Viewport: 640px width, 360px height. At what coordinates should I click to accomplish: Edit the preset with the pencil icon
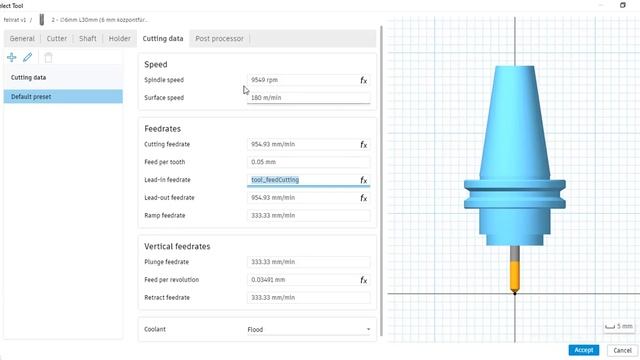[x=27, y=58]
